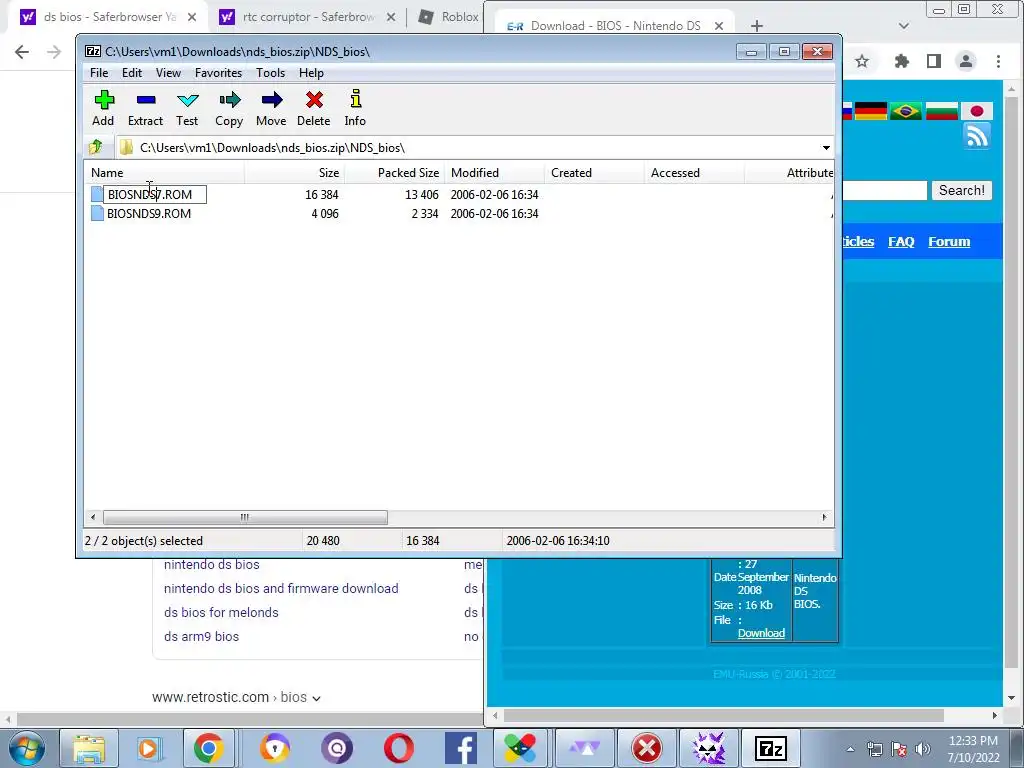Open Opera from the taskbar
This screenshot has width=1024, height=768.
pos(398,748)
